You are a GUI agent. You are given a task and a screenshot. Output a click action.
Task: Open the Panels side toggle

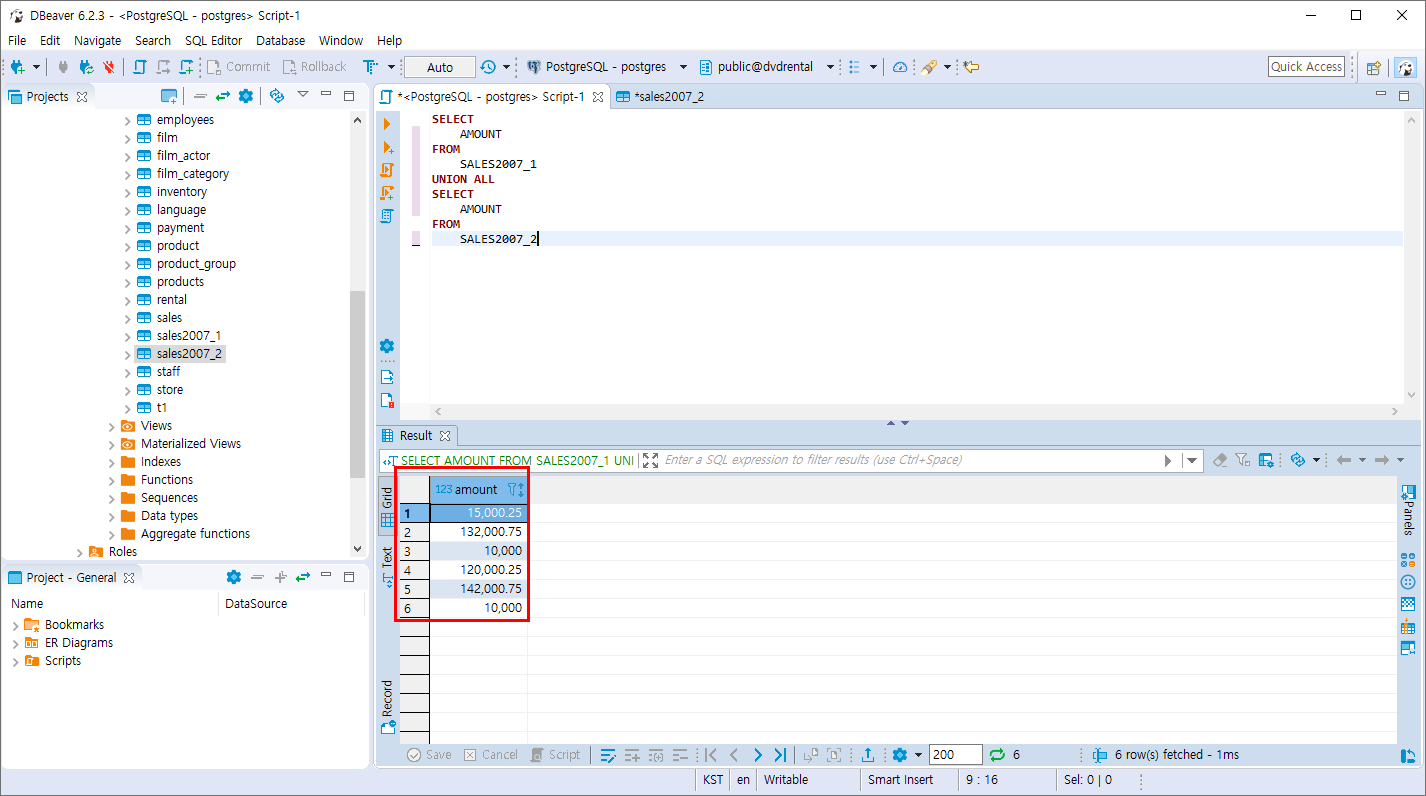(x=1408, y=509)
